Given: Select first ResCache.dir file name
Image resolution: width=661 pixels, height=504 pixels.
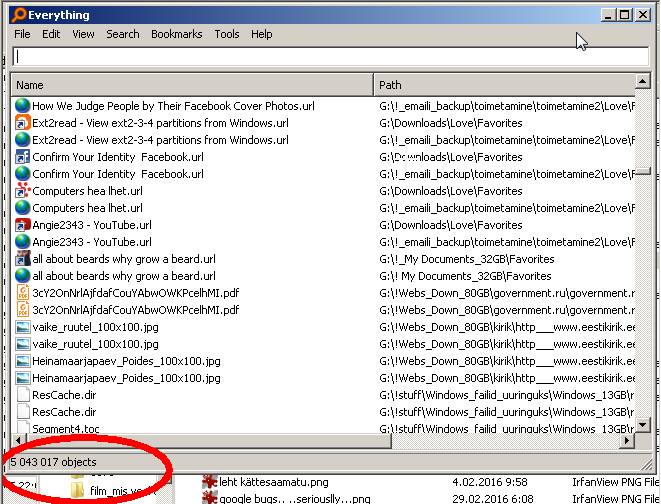Looking at the screenshot, I should [x=64, y=395].
